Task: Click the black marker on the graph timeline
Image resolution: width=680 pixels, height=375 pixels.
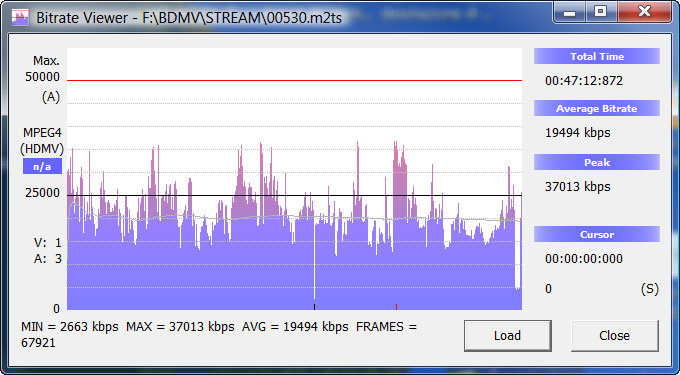Action: coord(314,307)
